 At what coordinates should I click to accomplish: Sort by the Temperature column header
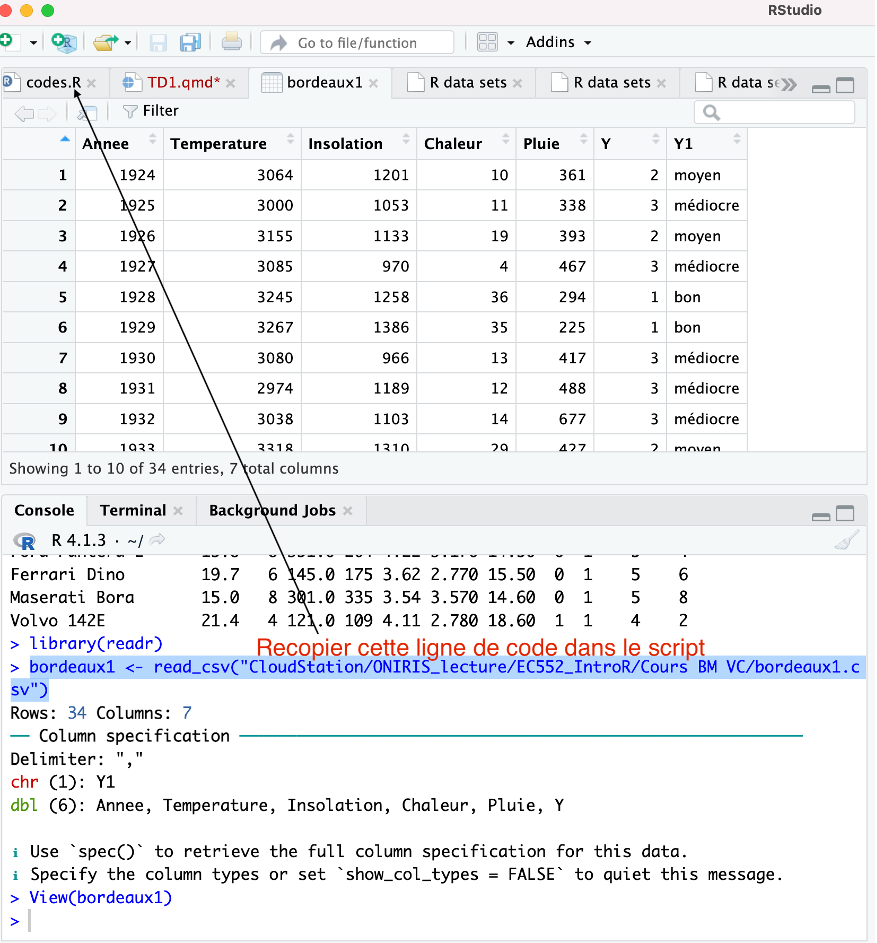click(232, 144)
